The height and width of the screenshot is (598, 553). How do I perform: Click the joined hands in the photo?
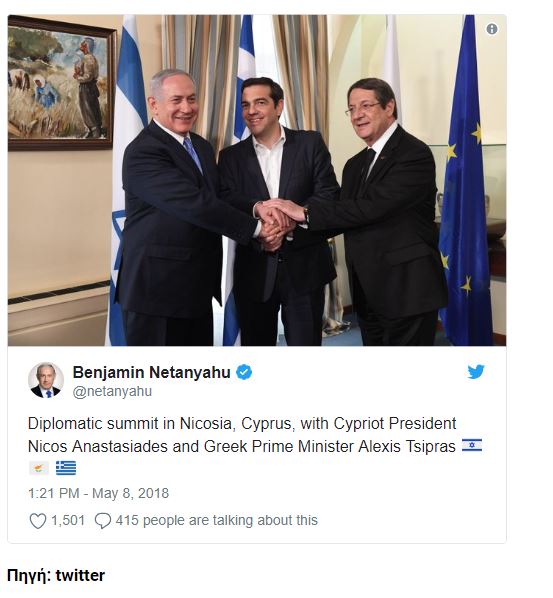[x=276, y=223]
